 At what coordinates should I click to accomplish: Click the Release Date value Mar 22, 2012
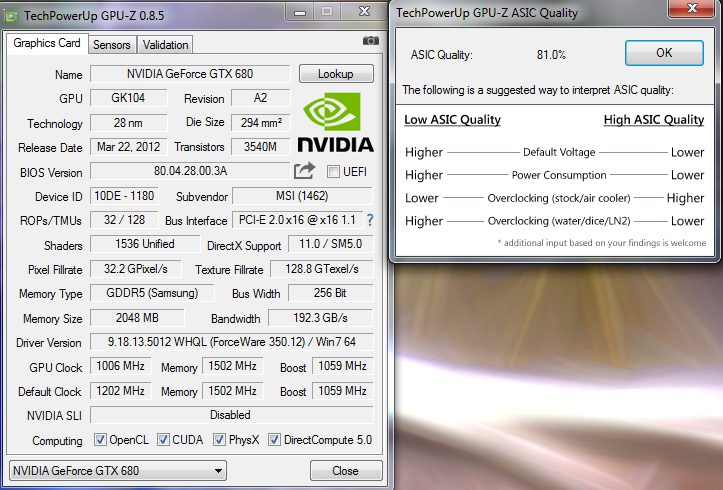[x=128, y=147]
